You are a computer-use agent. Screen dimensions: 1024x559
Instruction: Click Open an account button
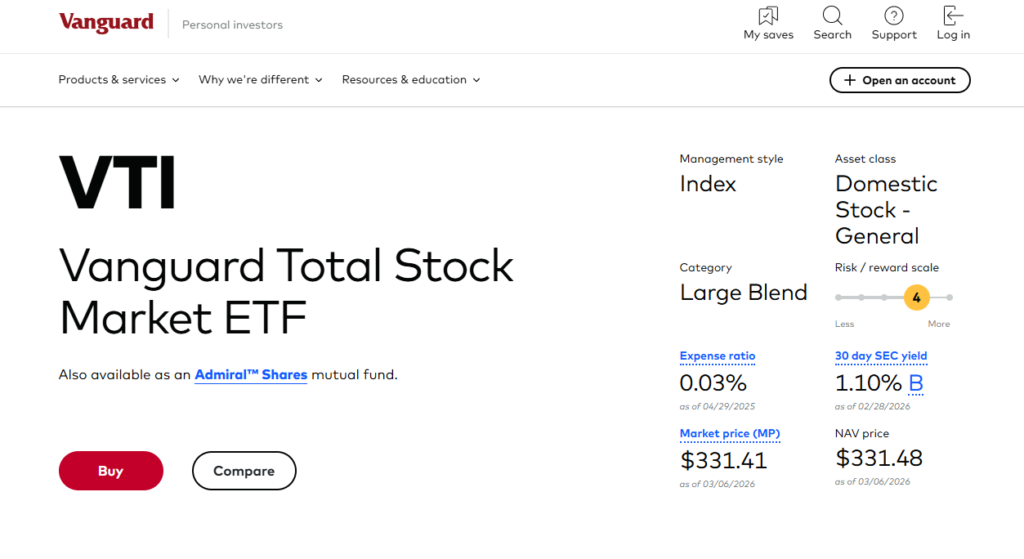(899, 80)
